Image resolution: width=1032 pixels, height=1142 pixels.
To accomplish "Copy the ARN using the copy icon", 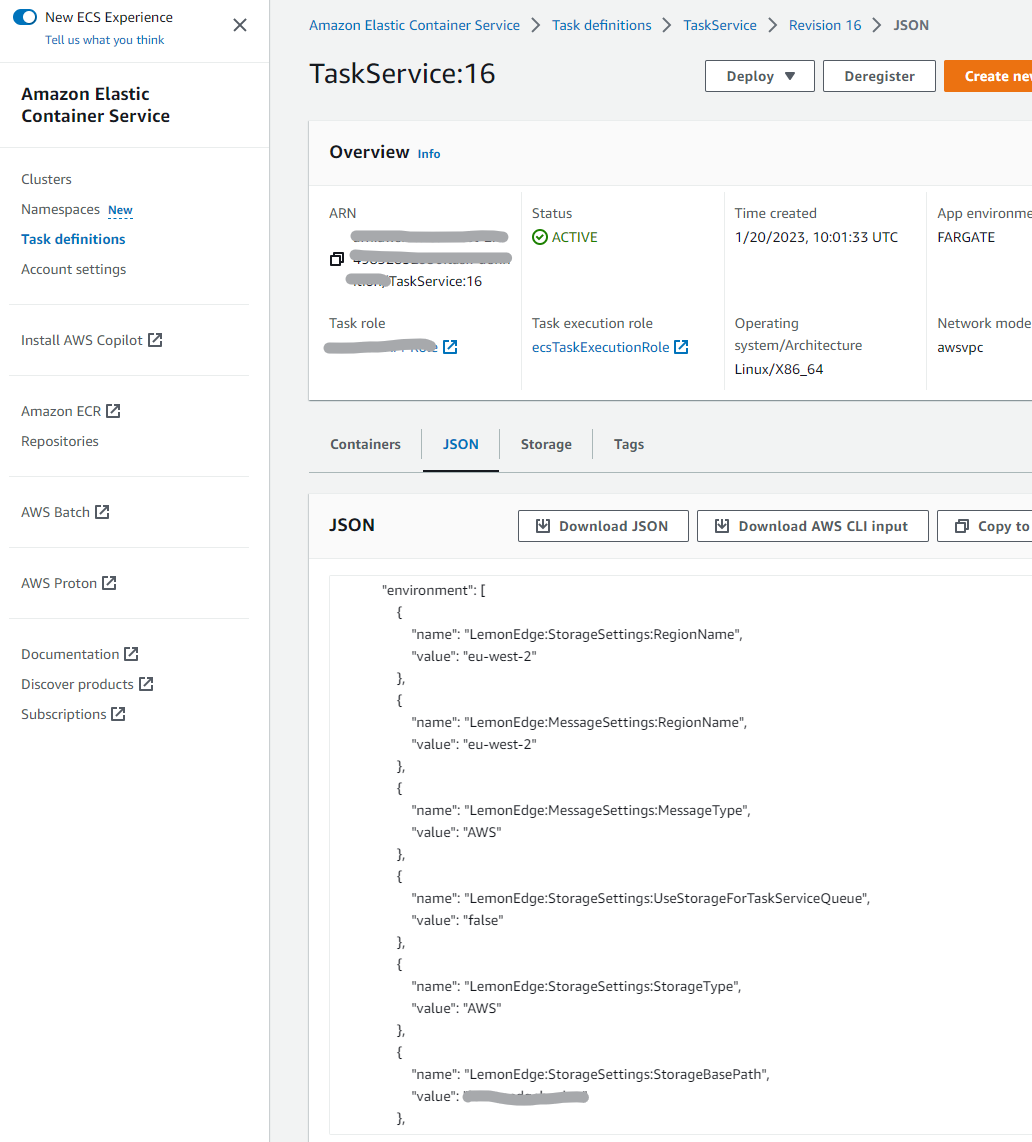I will (336, 259).
